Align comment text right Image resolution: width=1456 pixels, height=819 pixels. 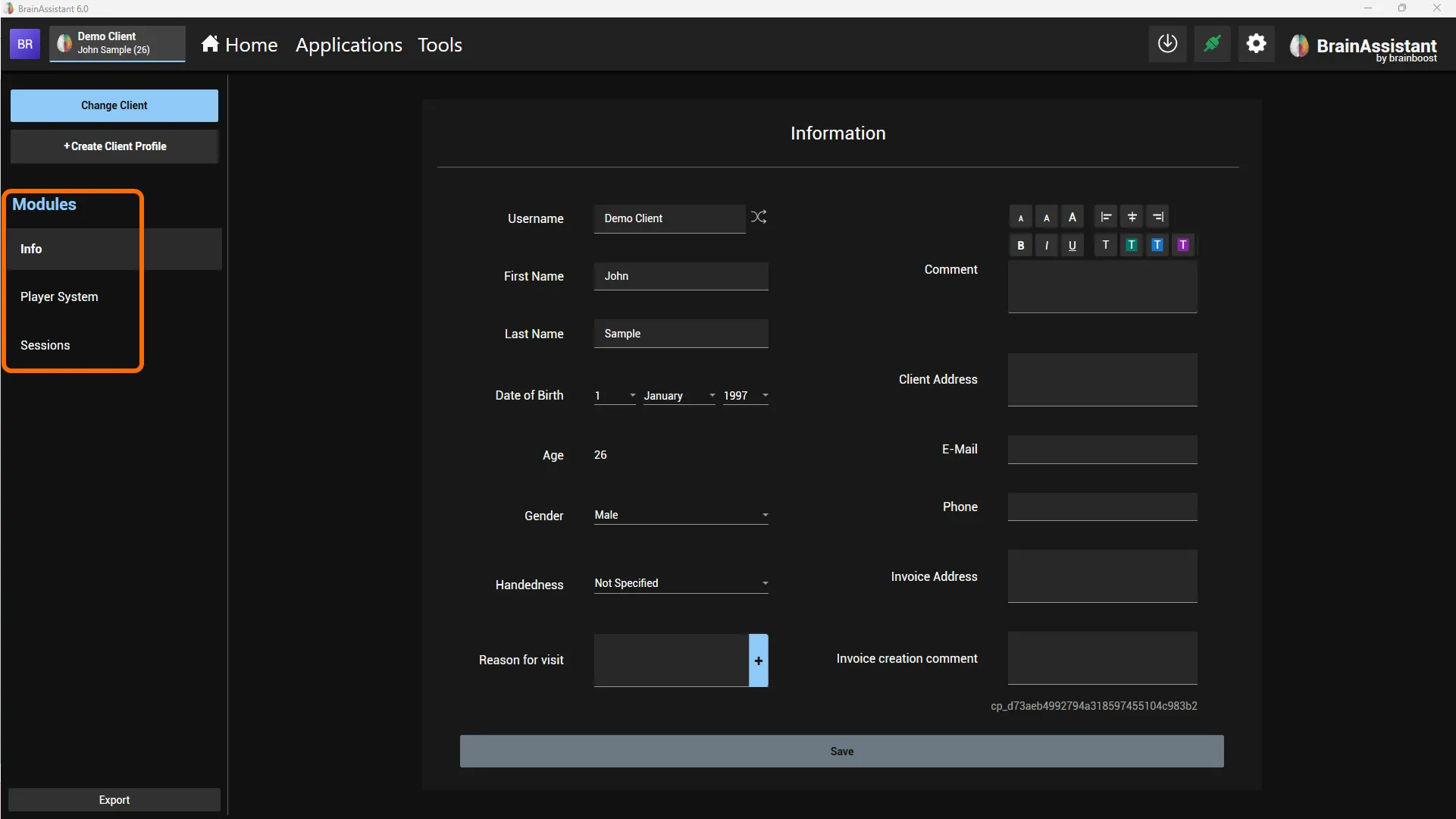click(1157, 218)
